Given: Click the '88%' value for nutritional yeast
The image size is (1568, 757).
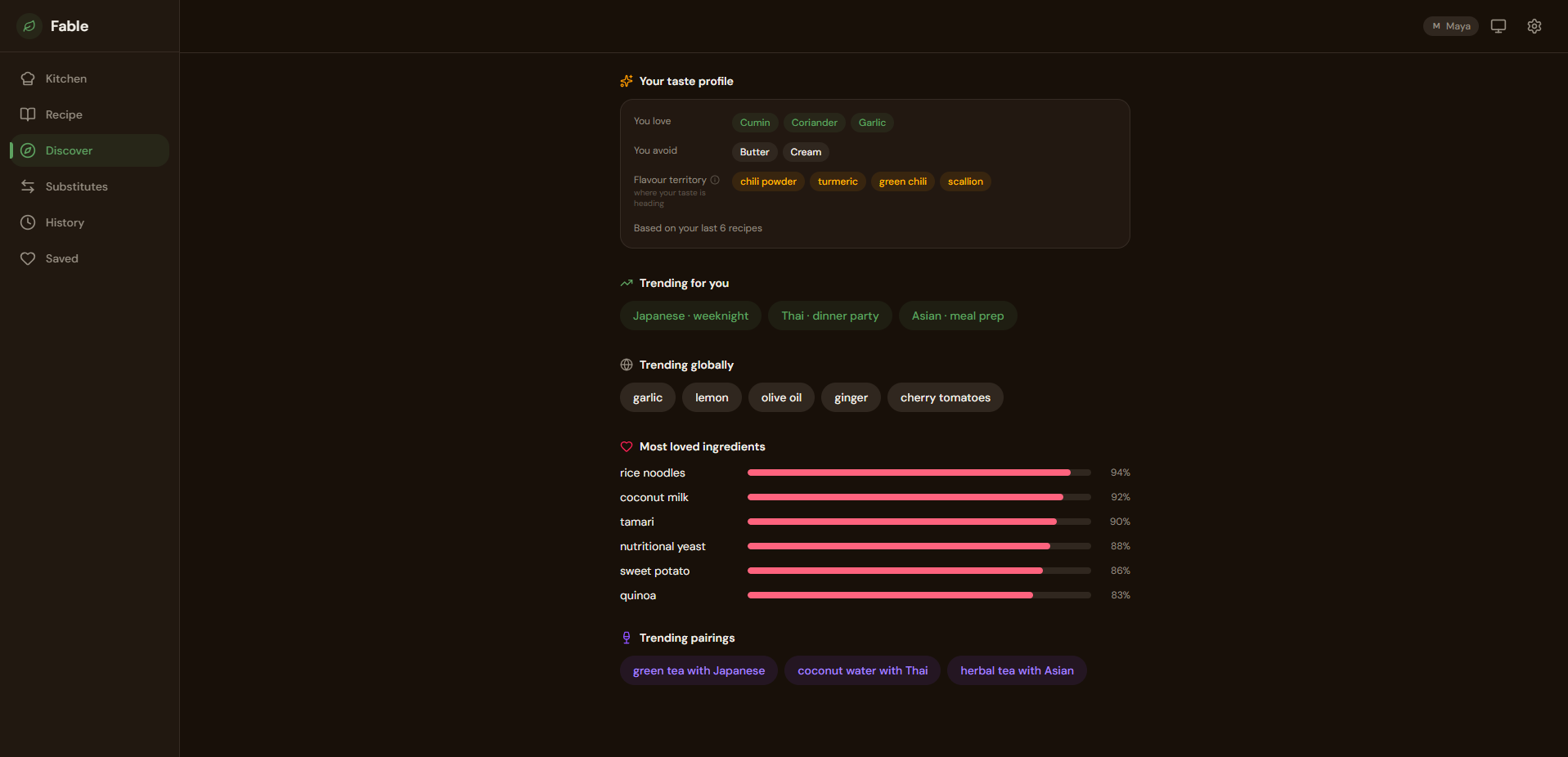Looking at the screenshot, I should (x=1120, y=546).
